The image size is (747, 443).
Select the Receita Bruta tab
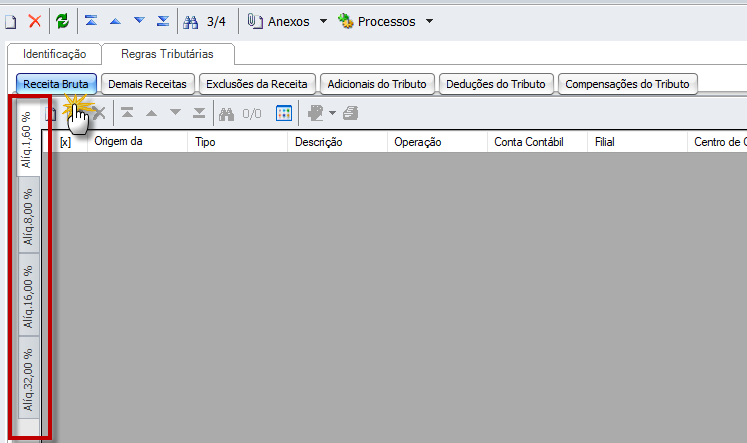pos(56,84)
